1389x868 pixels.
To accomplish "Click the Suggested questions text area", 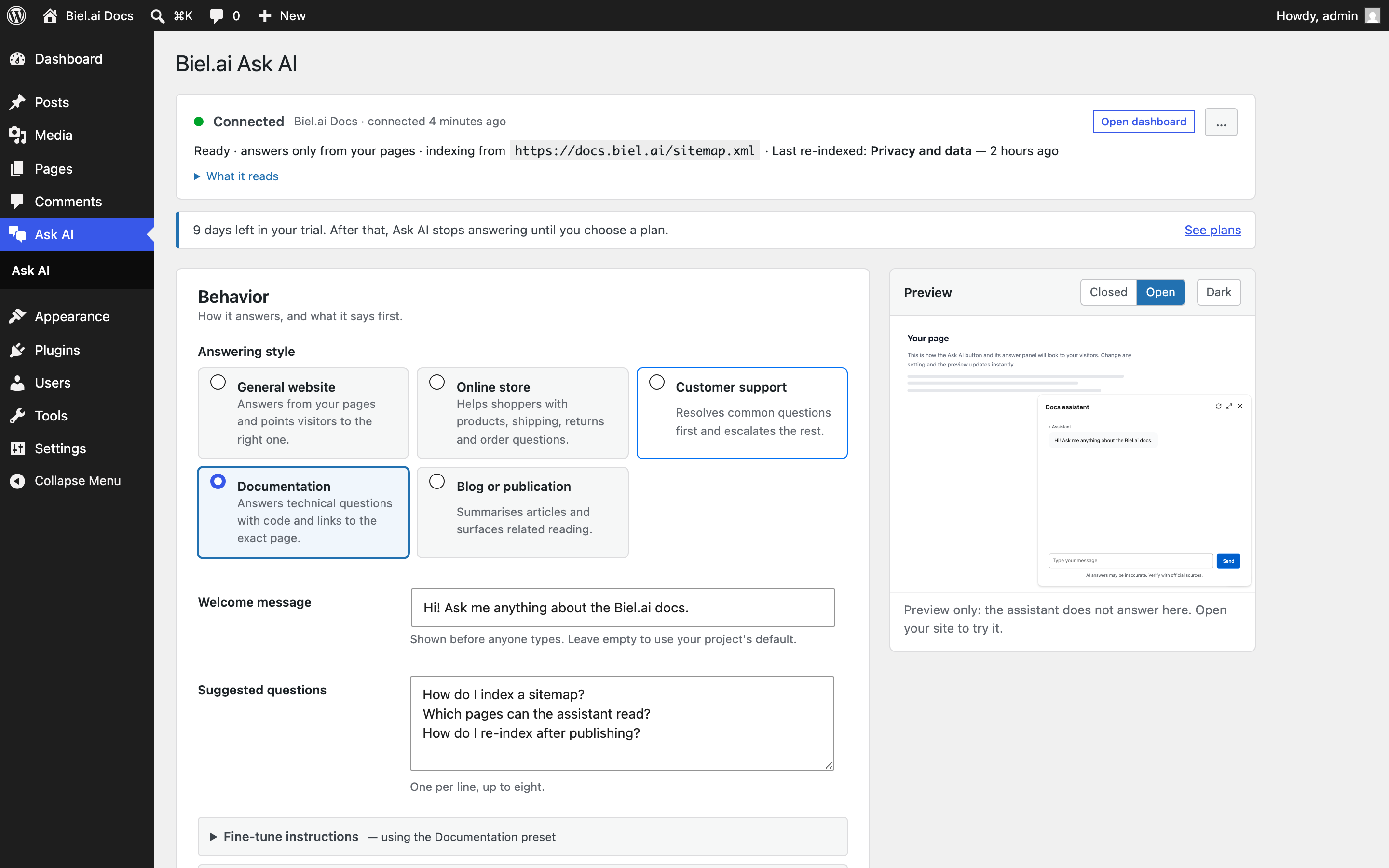I will pos(622,723).
